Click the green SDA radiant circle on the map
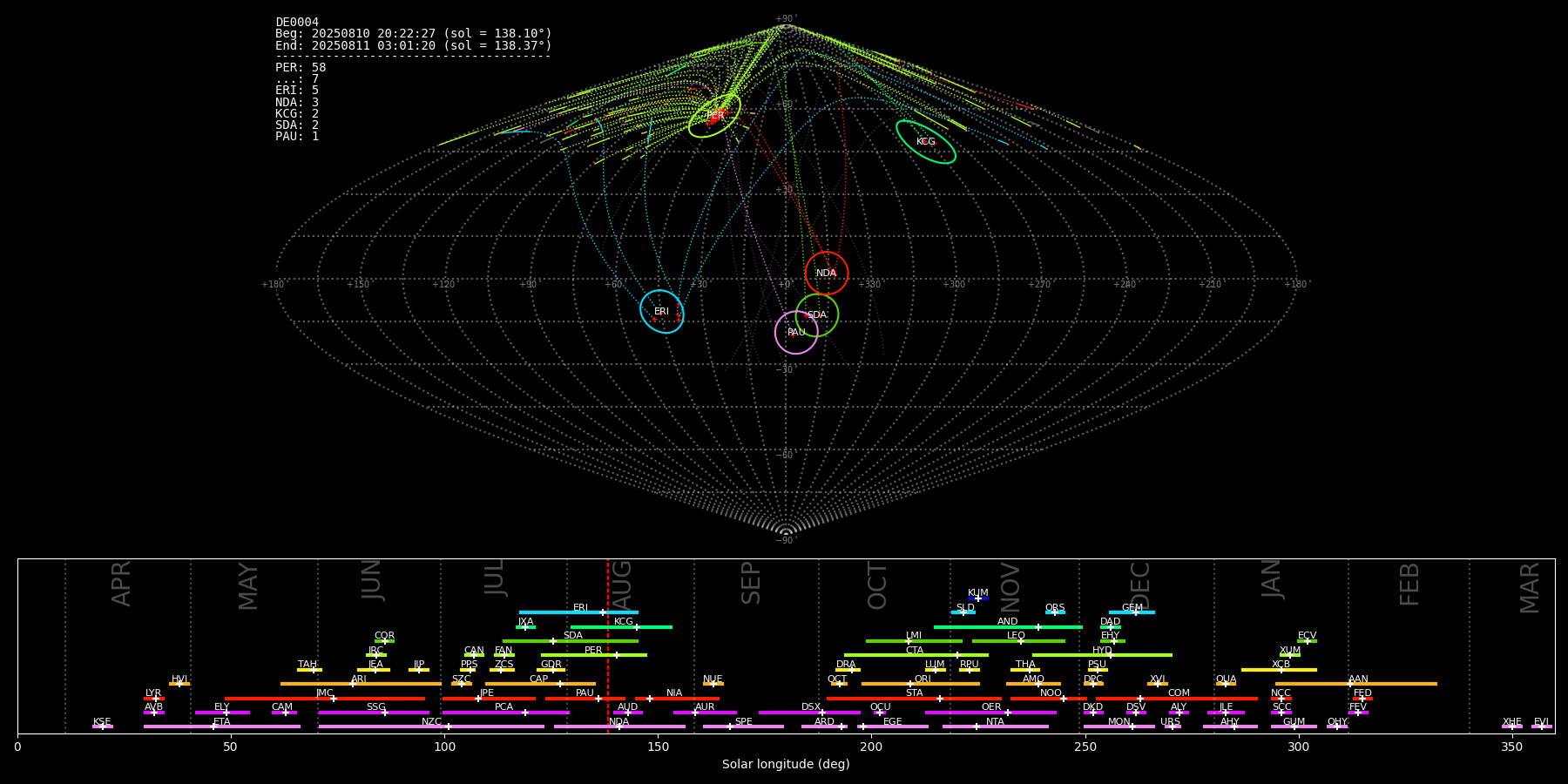Image resolution: width=1568 pixels, height=784 pixels. [817, 314]
